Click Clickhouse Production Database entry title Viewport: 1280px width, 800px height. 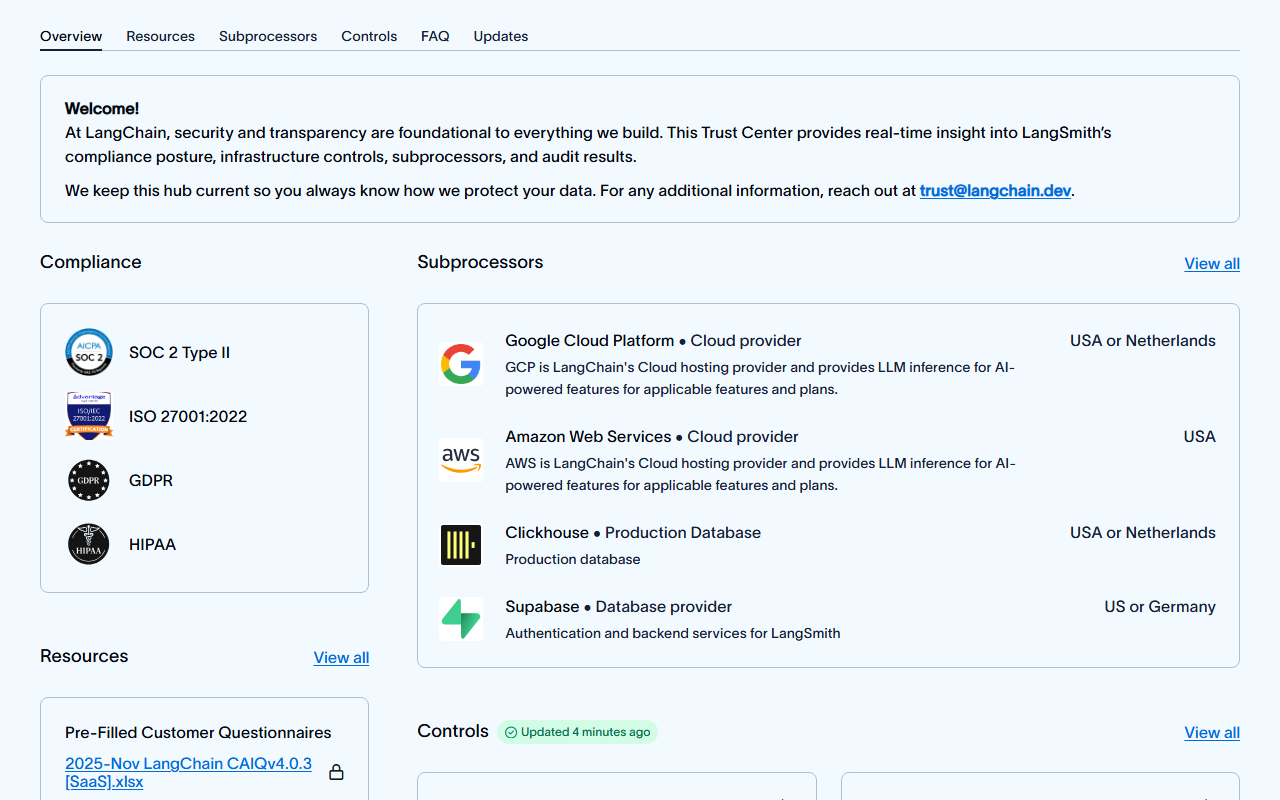click(633, 532)
